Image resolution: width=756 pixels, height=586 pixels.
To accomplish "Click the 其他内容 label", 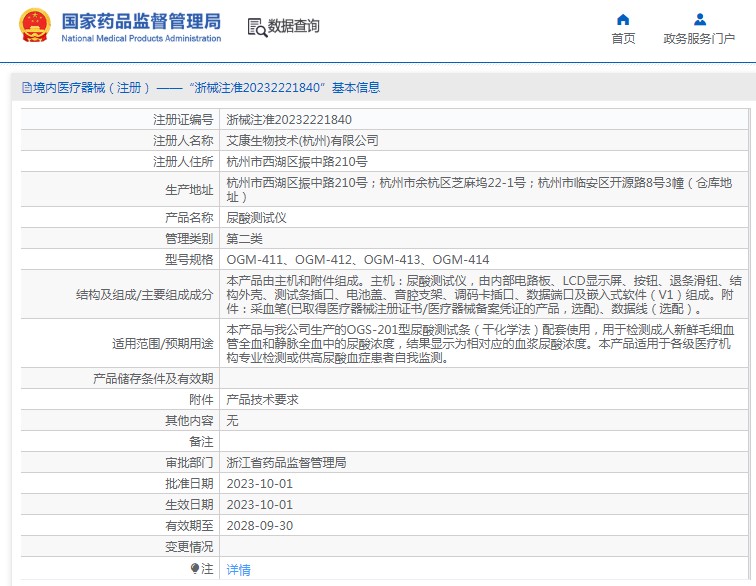I will 189,421.
